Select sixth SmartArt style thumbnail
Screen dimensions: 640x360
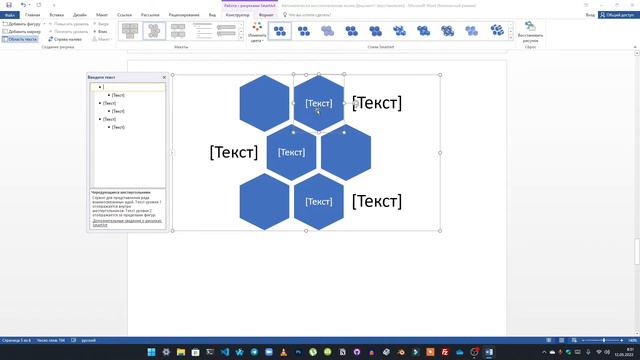(400, 31)
